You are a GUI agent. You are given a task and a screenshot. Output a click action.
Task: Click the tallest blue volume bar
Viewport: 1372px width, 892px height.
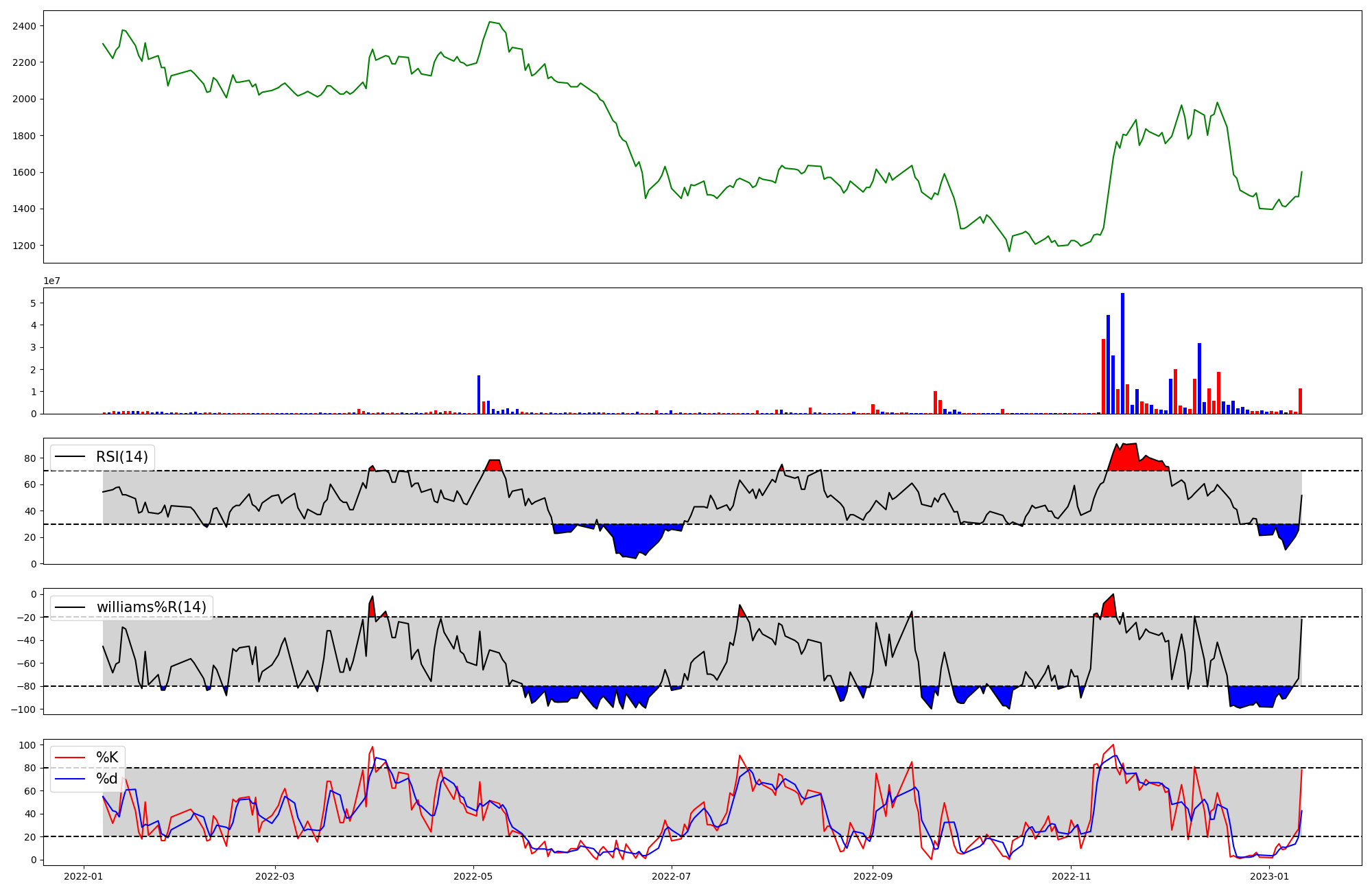click(x=1122, y=353)
